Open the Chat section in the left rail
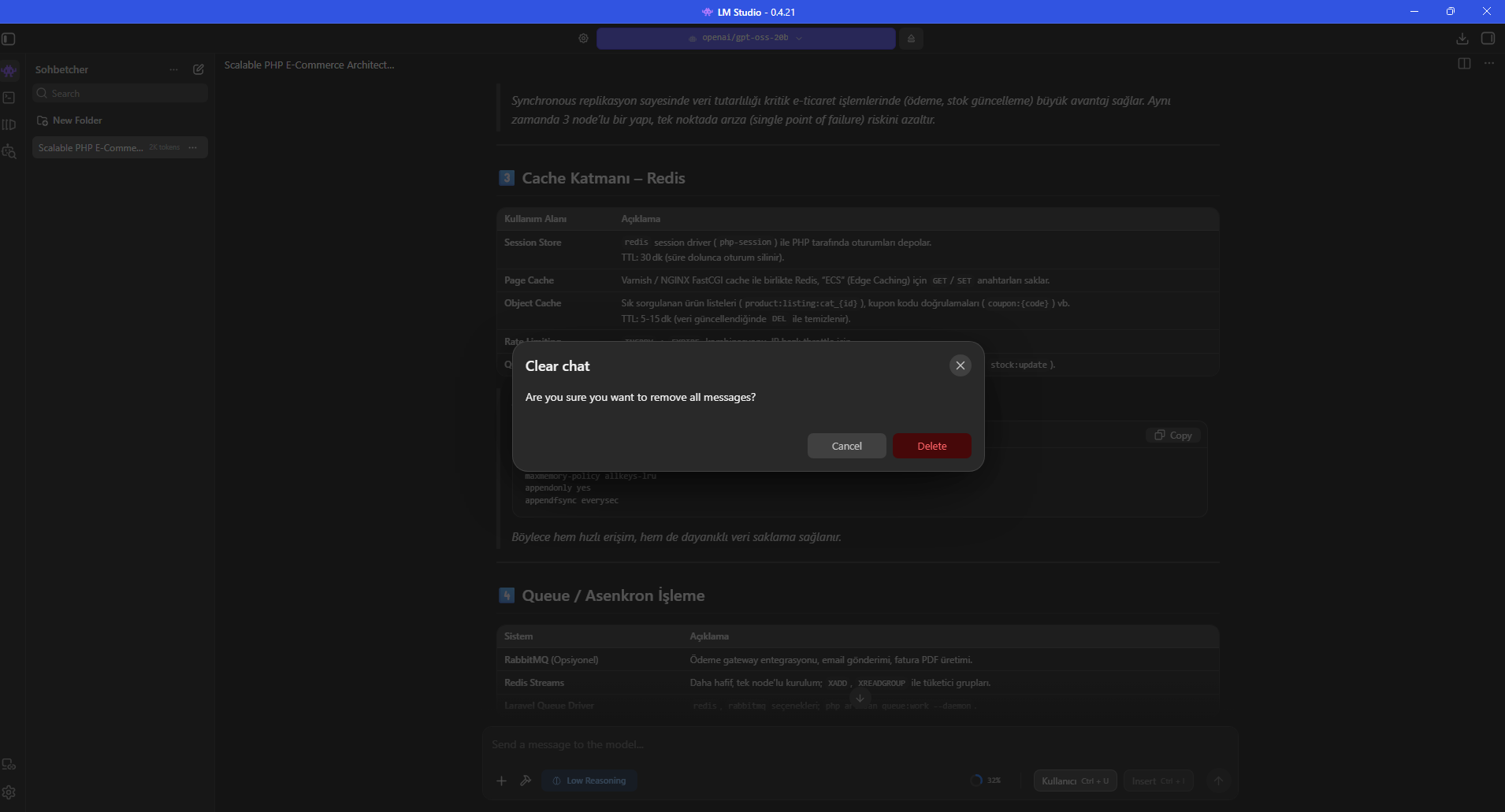Screen dimensions: 1505x812 click(9, 71)
